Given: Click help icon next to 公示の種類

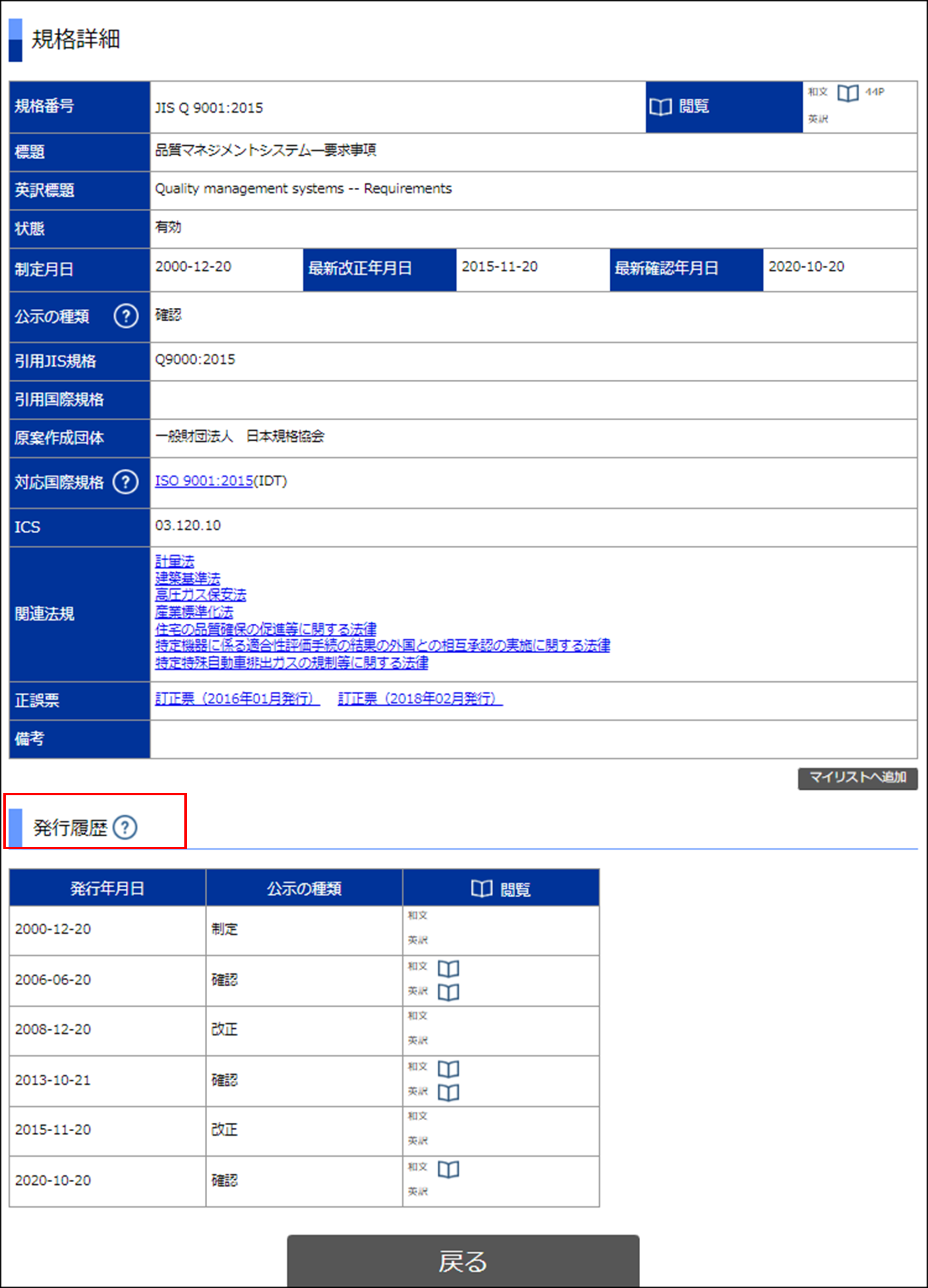Looking at the screenshot, I should pos(126,316).
